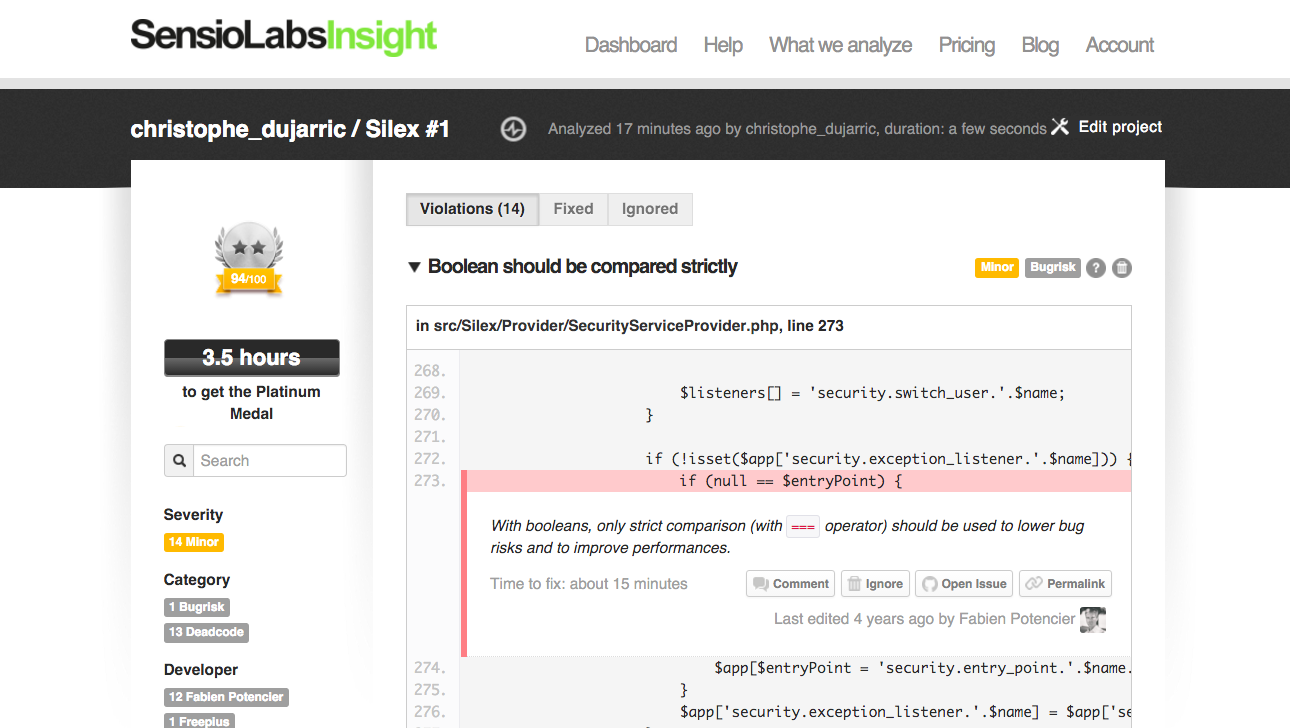Click 'Time to fix: about 15 minutes'
The width and height of the screenshot is (1290, 728).
pos(589,584)
